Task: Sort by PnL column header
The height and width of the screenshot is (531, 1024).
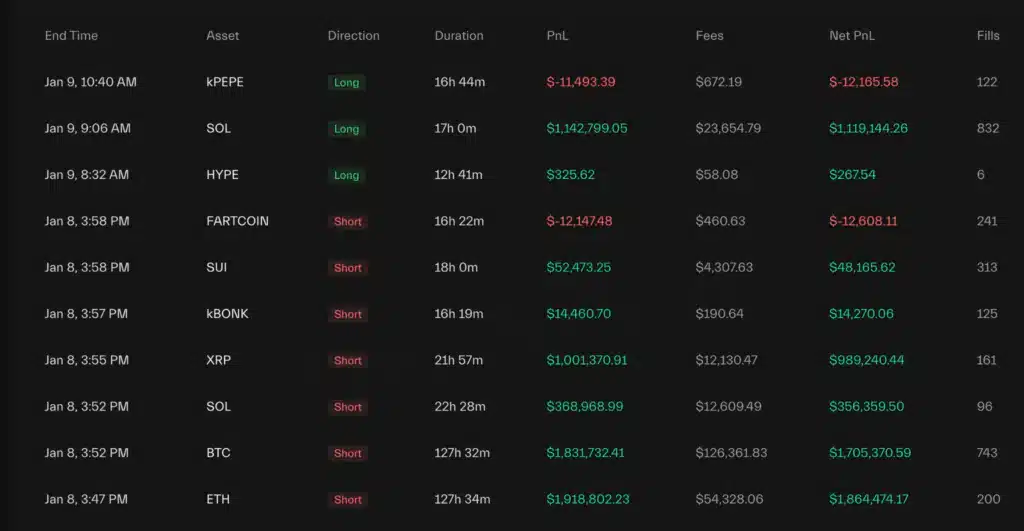Action: pos(558,36)
